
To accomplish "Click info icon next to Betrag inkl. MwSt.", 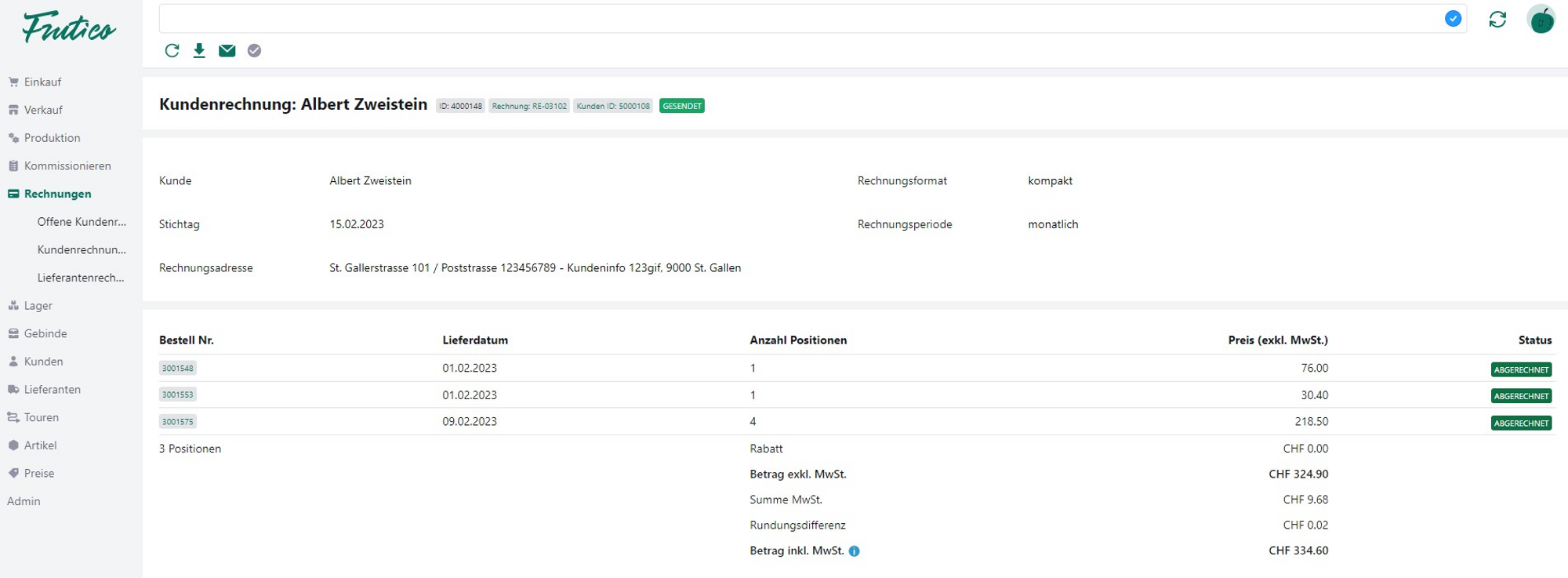I will coord(855,551).
